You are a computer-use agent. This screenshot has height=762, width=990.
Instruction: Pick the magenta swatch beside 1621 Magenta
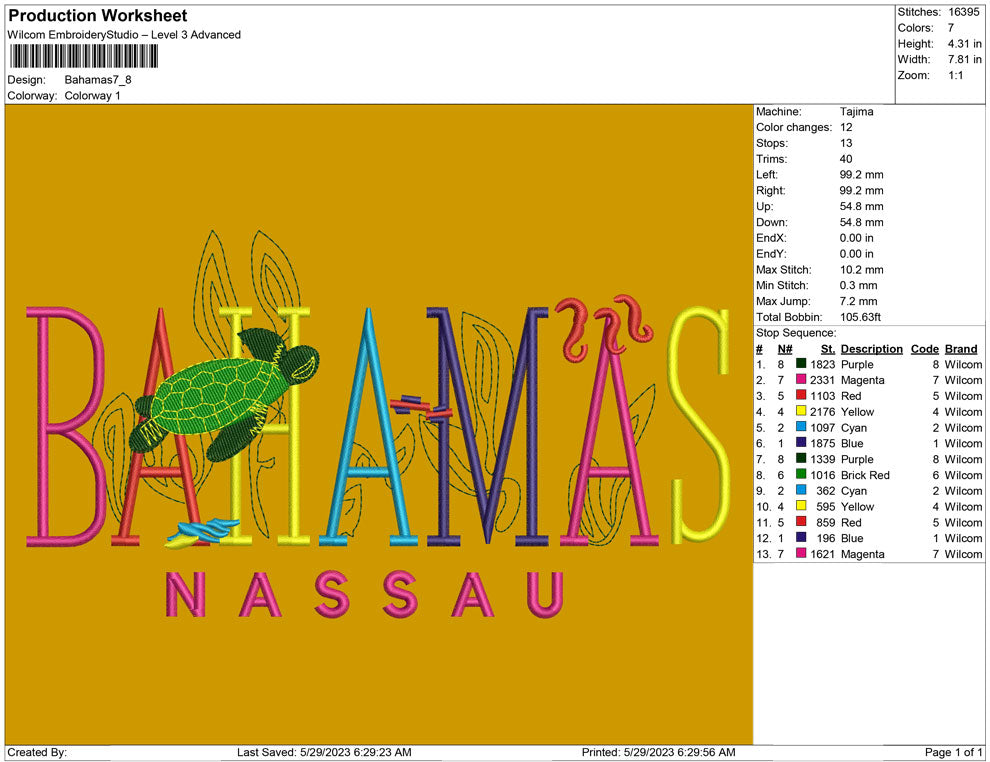[801, 552]
